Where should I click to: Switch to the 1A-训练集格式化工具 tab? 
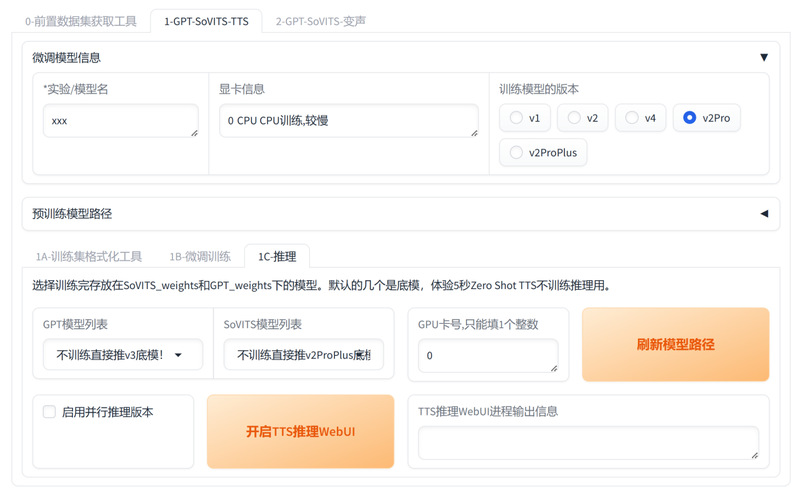click(89, 256)
